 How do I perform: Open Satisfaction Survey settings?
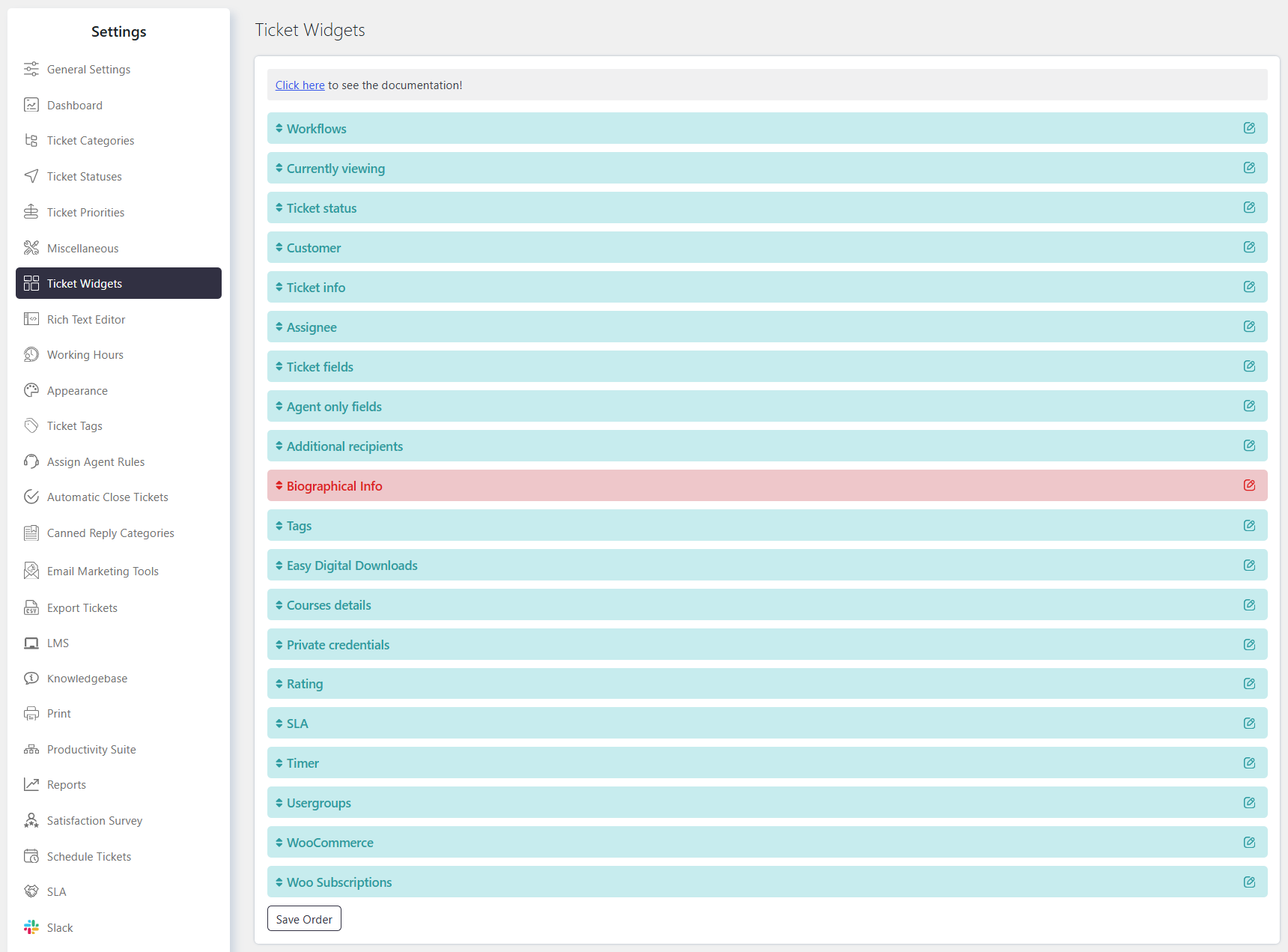point(118,821)
